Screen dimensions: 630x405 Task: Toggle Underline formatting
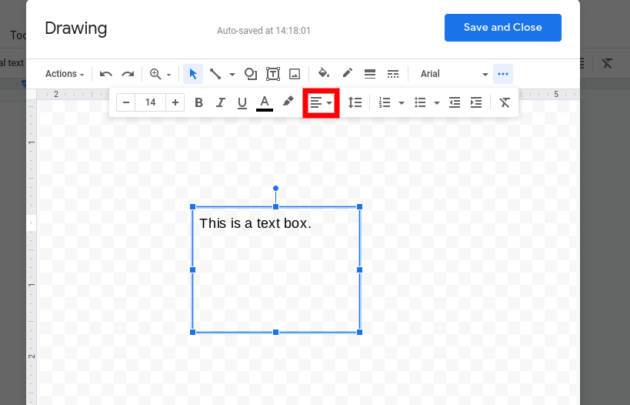tap(242, 103)
